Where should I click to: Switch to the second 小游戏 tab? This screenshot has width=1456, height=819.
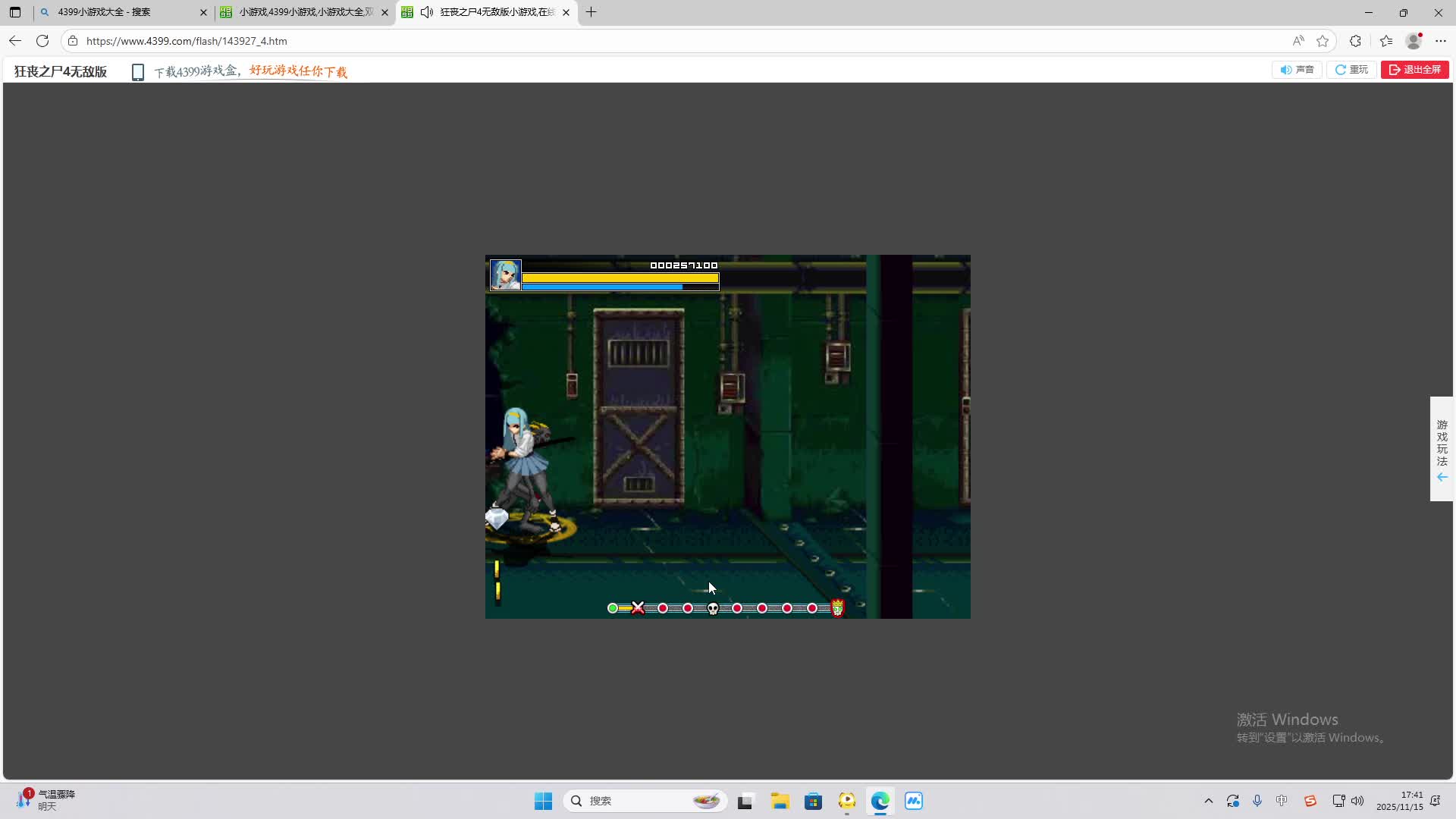(x=303, y=12)
